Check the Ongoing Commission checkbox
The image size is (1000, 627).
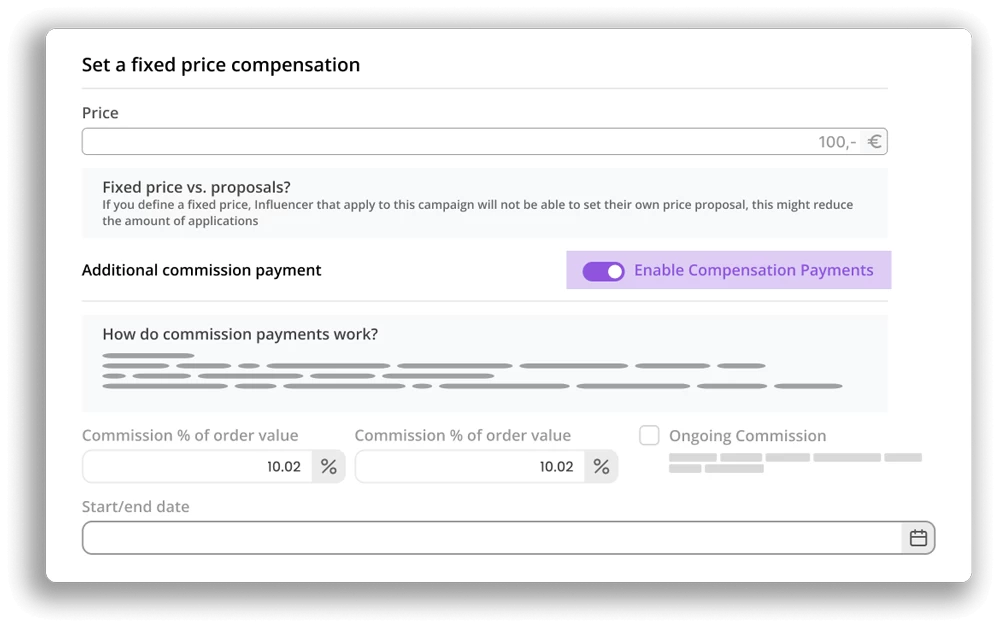[649, 435]
